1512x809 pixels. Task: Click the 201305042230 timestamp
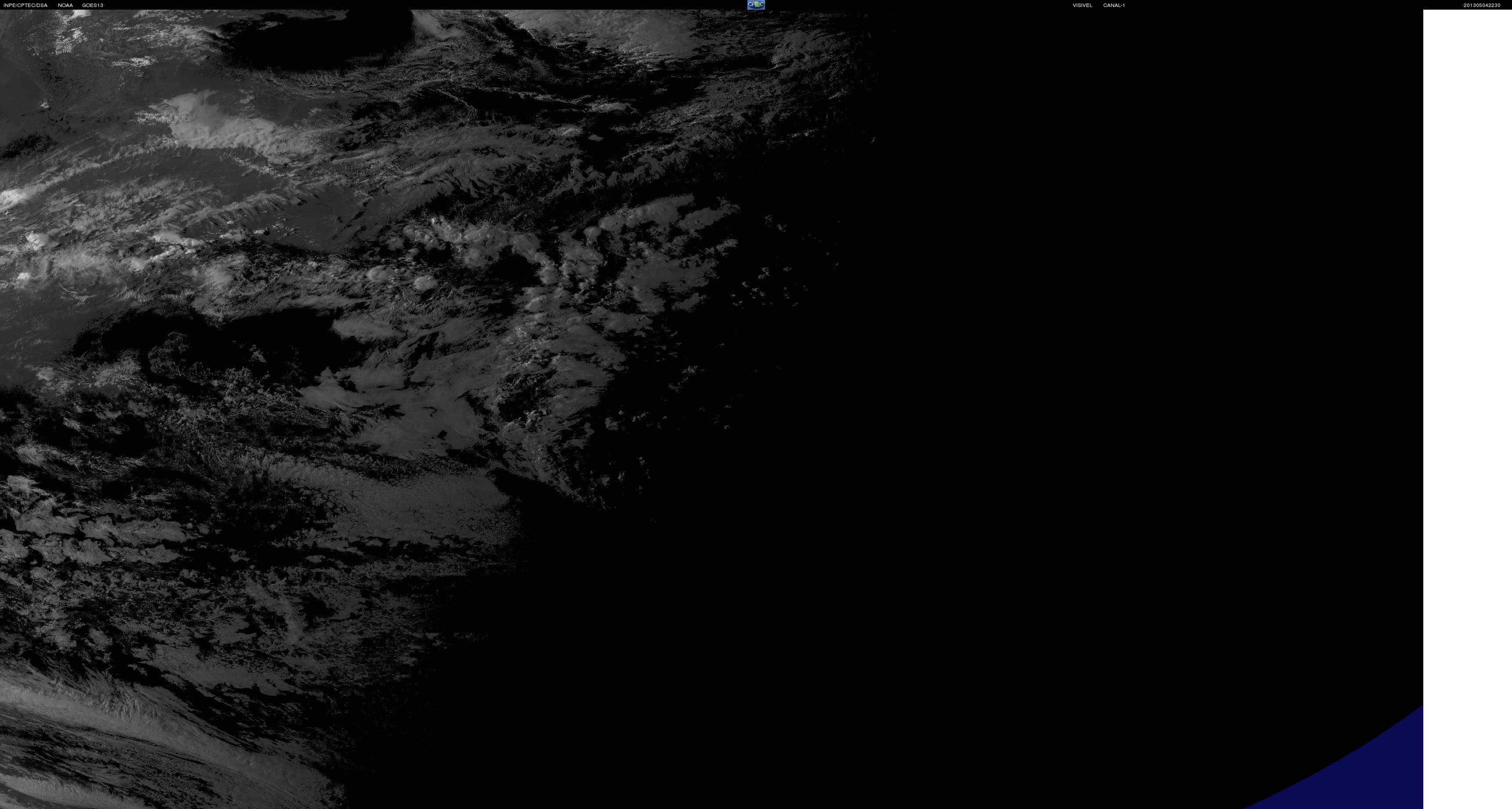pos(1481,5)
